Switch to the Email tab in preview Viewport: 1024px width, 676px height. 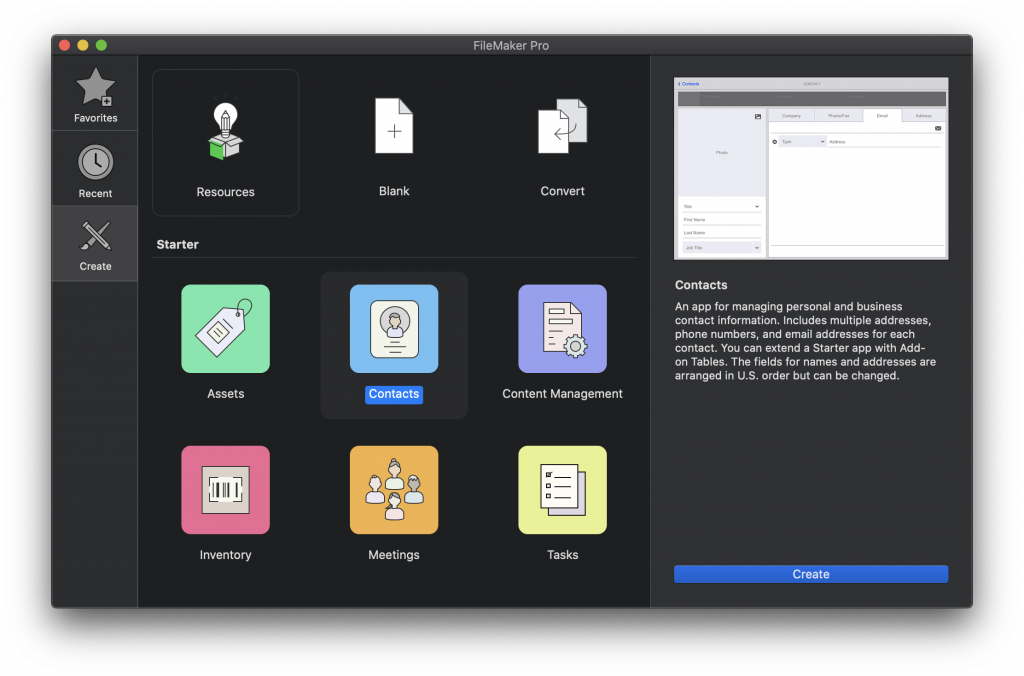882,116
